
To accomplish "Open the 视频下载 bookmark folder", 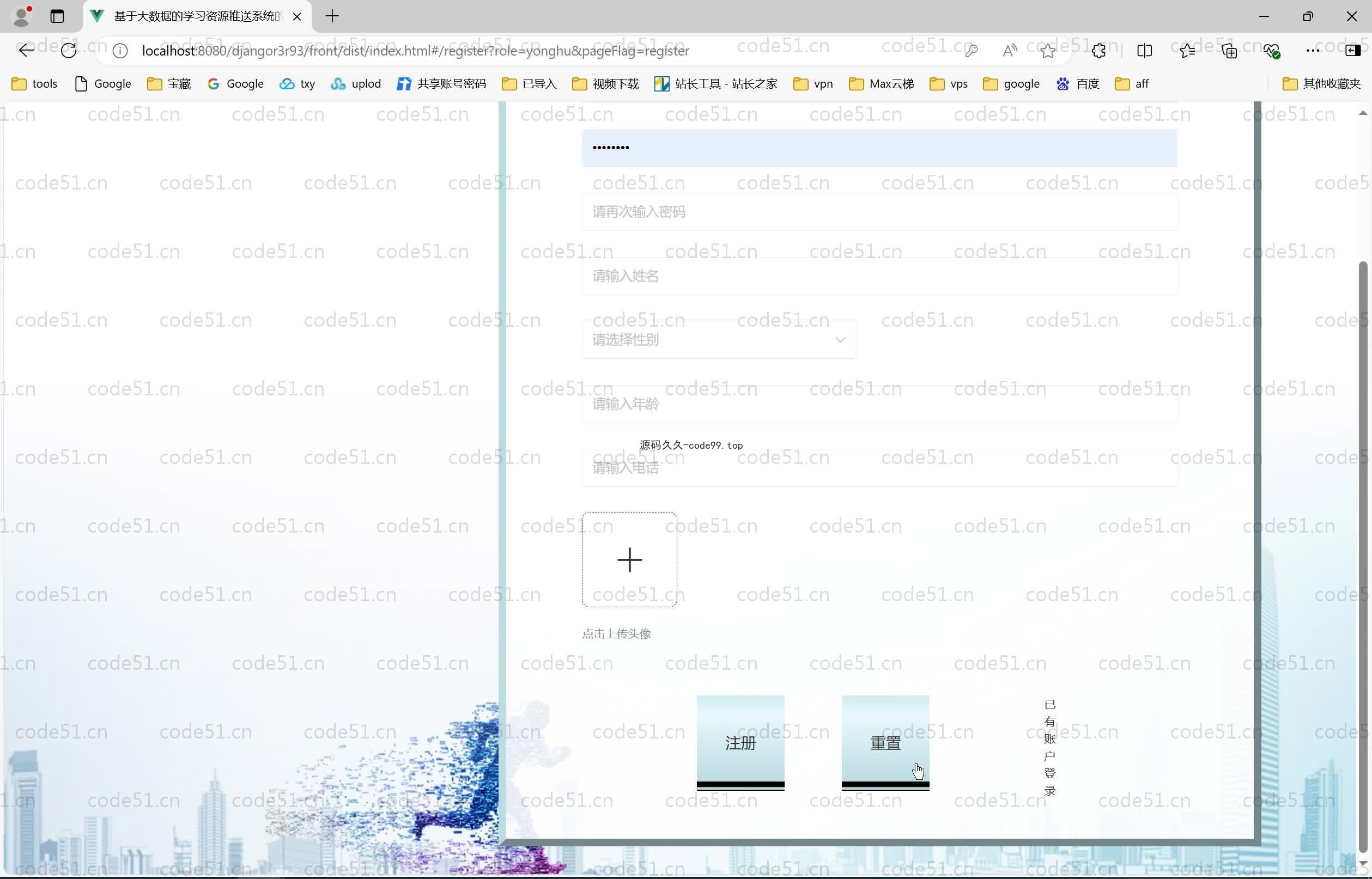I will click(x=605, y=84).
